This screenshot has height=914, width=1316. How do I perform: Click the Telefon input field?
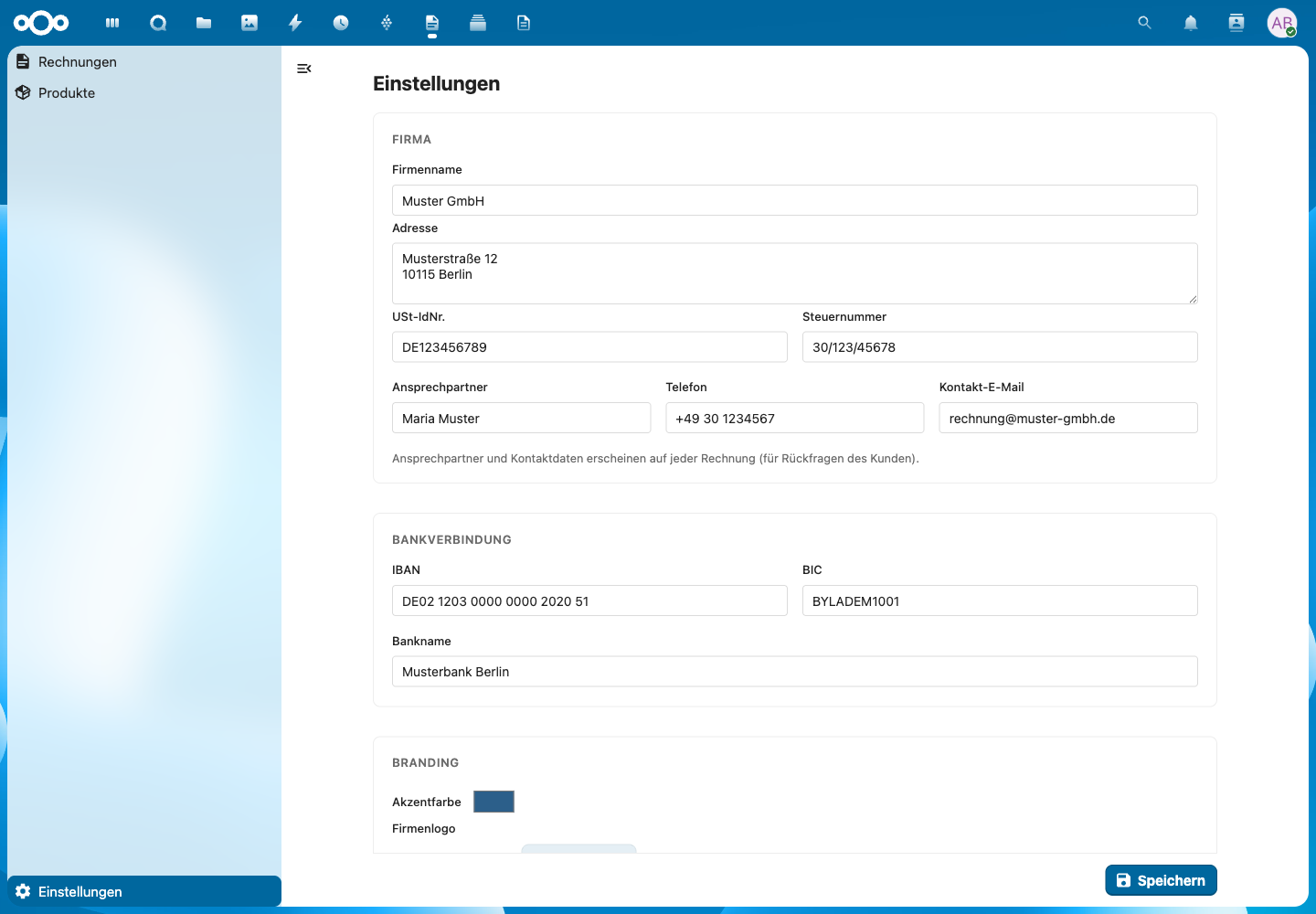click(795, 418)
